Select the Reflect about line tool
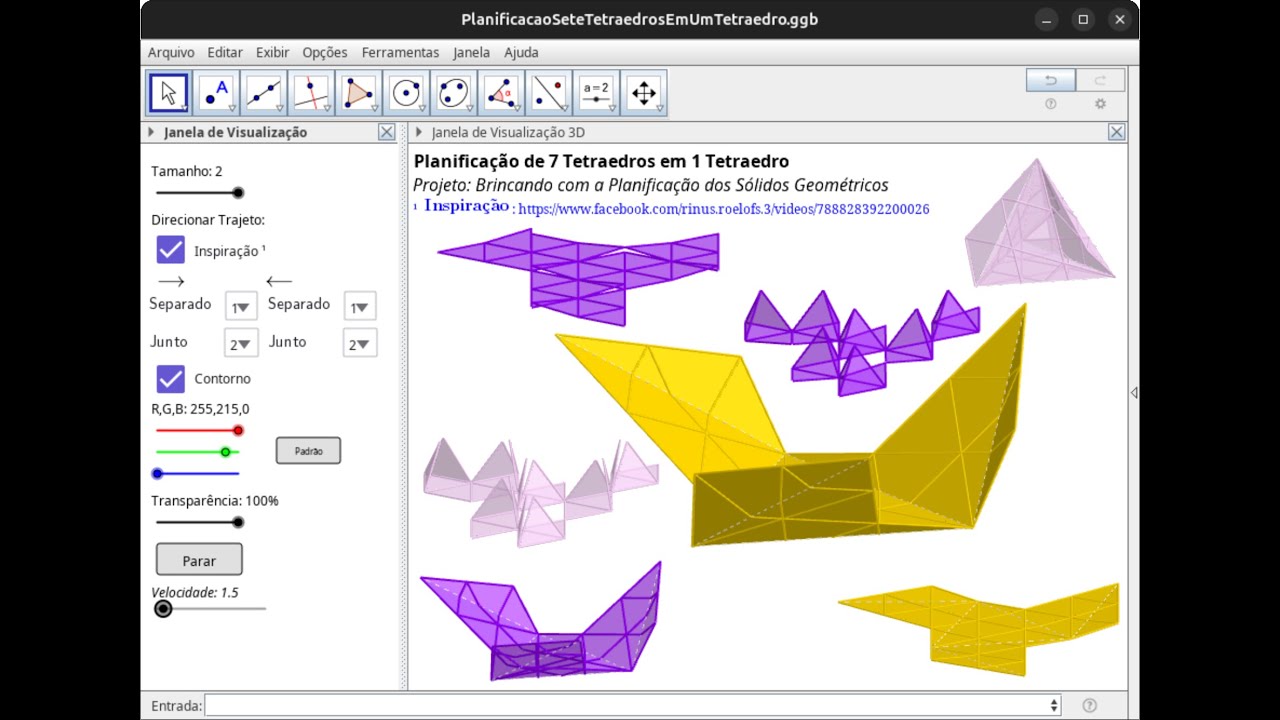The image size is (1280, 720). point(547,93)
